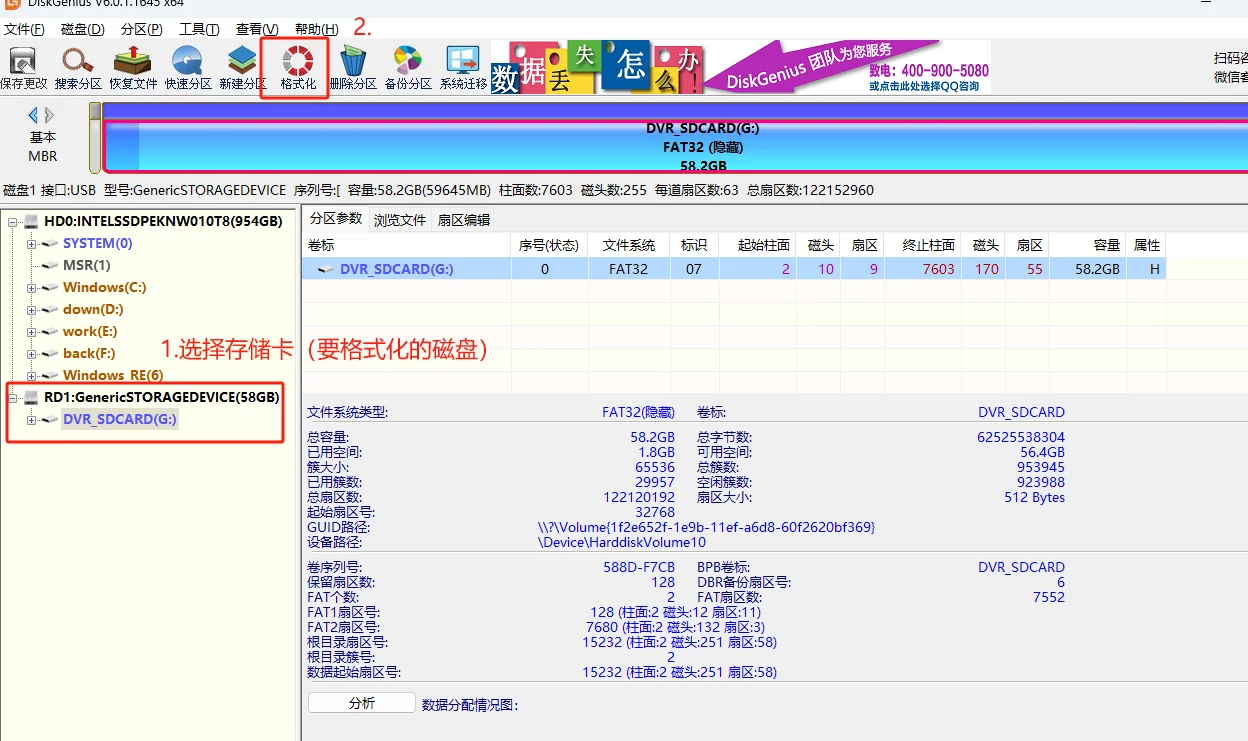Click the 新建分区 (new partition) icon
Viewport: 1248px width, 741px height.
click(x=243, y=68)
